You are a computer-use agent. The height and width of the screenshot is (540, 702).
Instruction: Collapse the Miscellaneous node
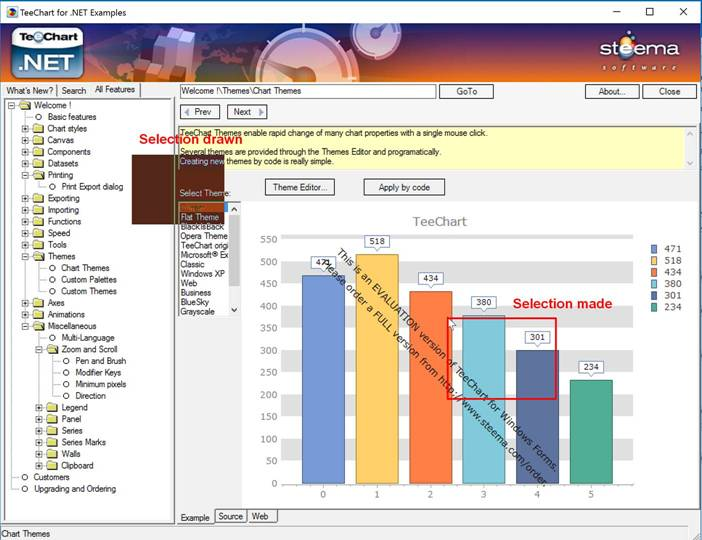pyautogui.click(x=26, y=326)
